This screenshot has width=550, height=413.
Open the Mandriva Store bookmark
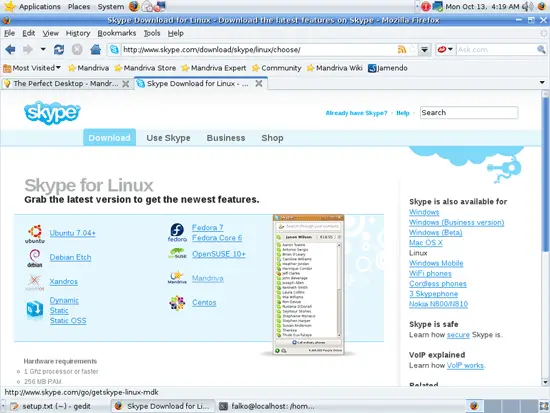[x=145, y=68]
